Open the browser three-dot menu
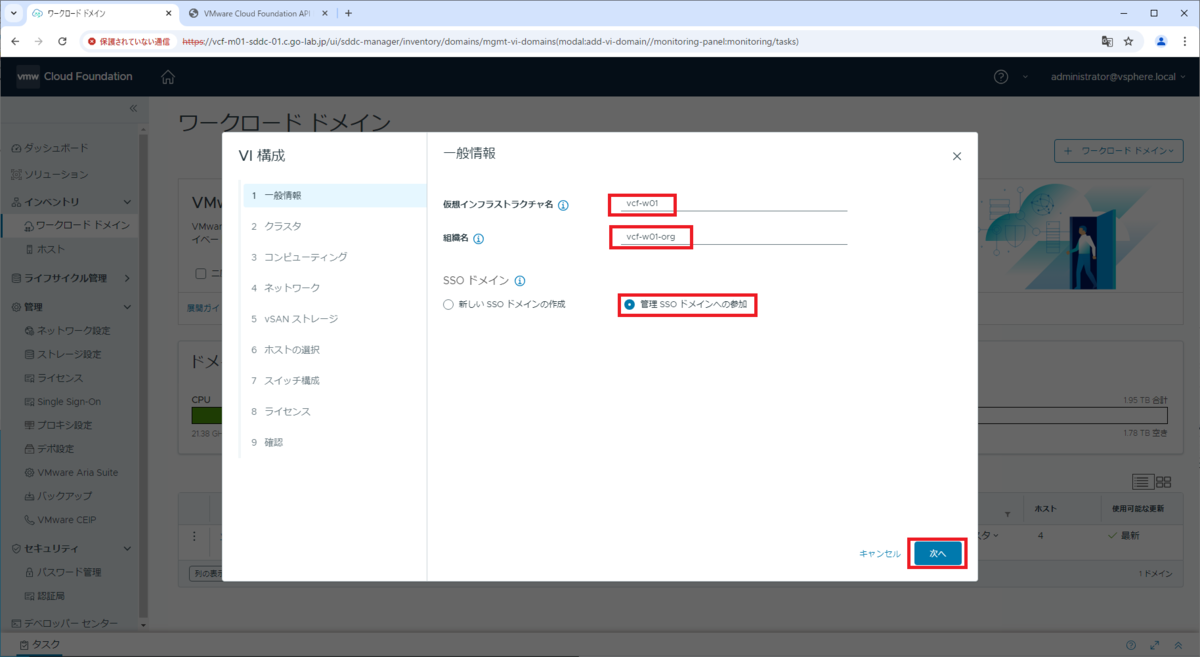 (x=1185, y=42)
